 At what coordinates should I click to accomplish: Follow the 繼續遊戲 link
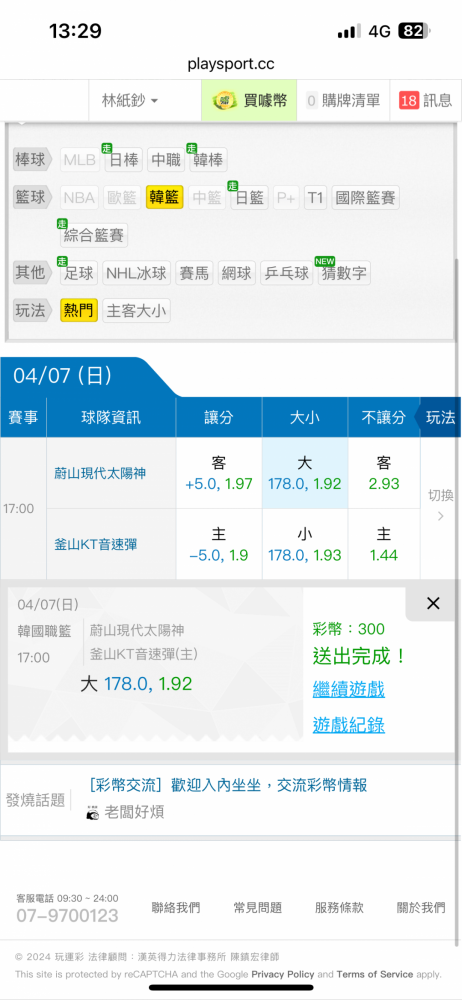click(x=348, y=689)
